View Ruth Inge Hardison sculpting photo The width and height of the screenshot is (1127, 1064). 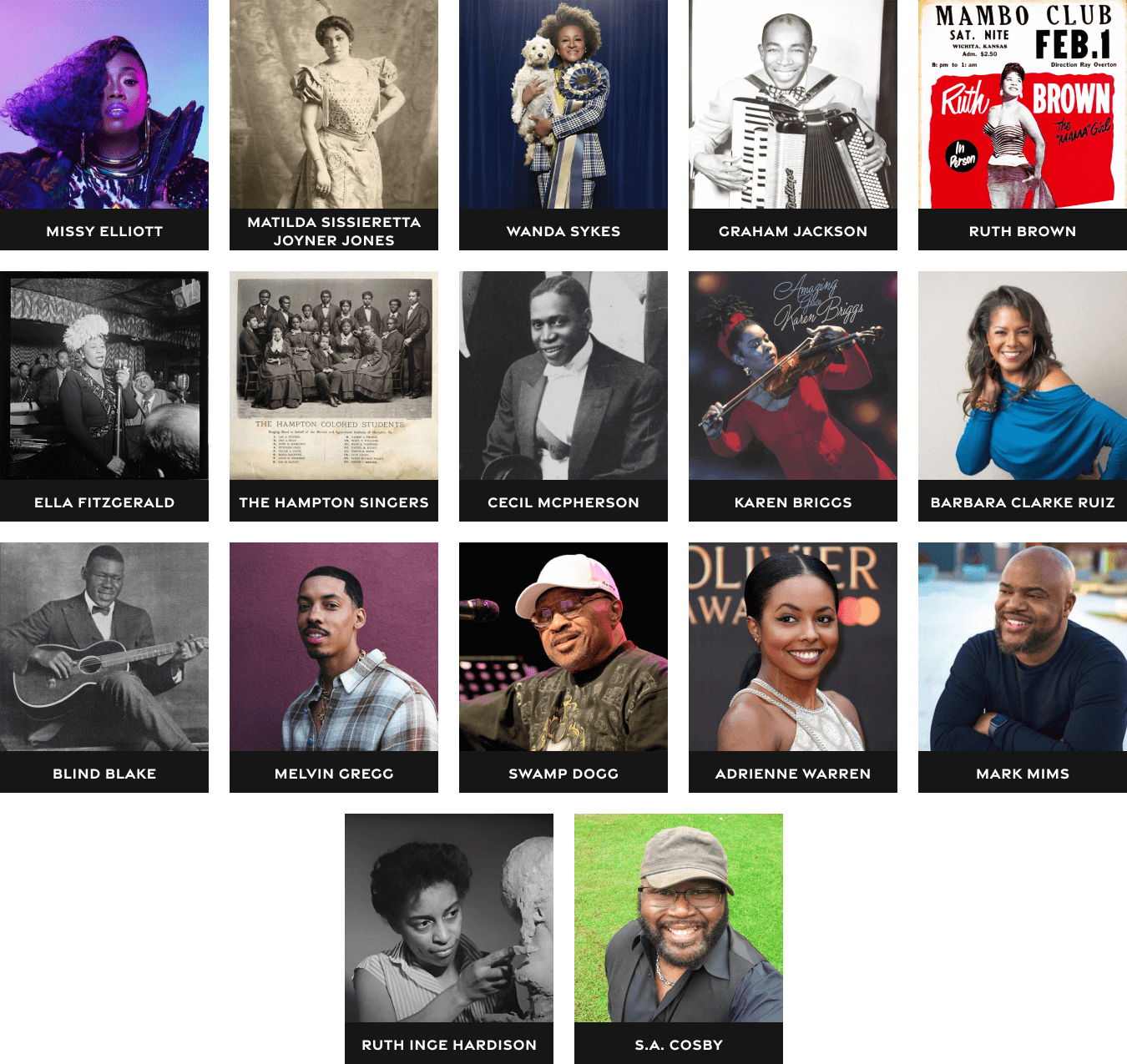(449, 918)
